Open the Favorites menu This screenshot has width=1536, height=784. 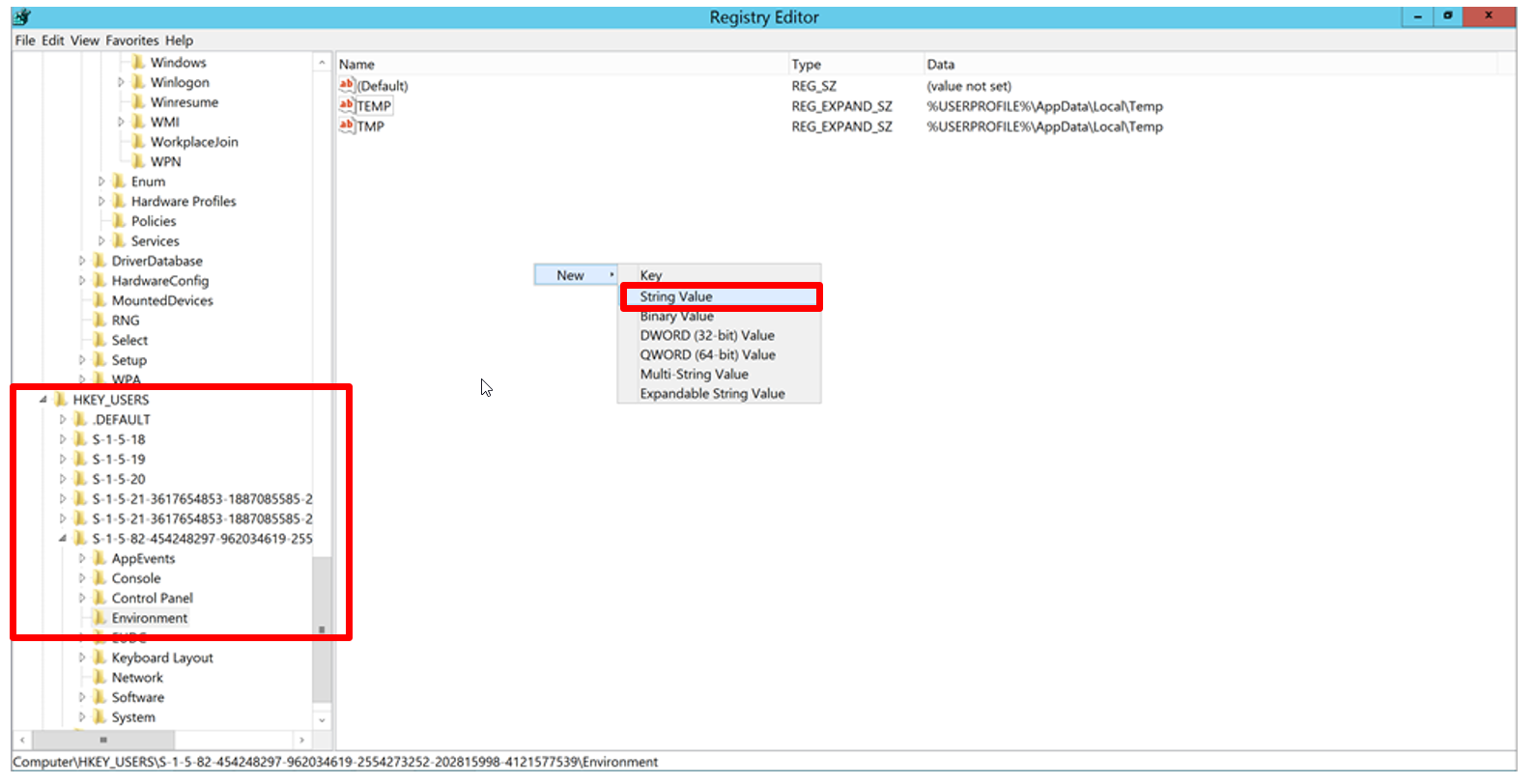pyautogui.click(x=132, y=41)
